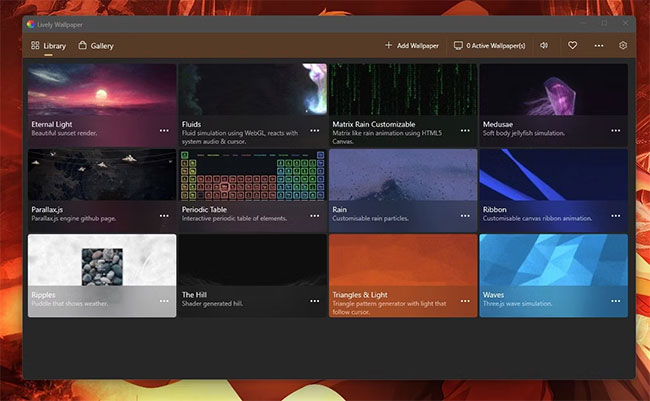Select the Eternal Light sunset thumbnail
The image size is (650, 401).
point(102,89)
